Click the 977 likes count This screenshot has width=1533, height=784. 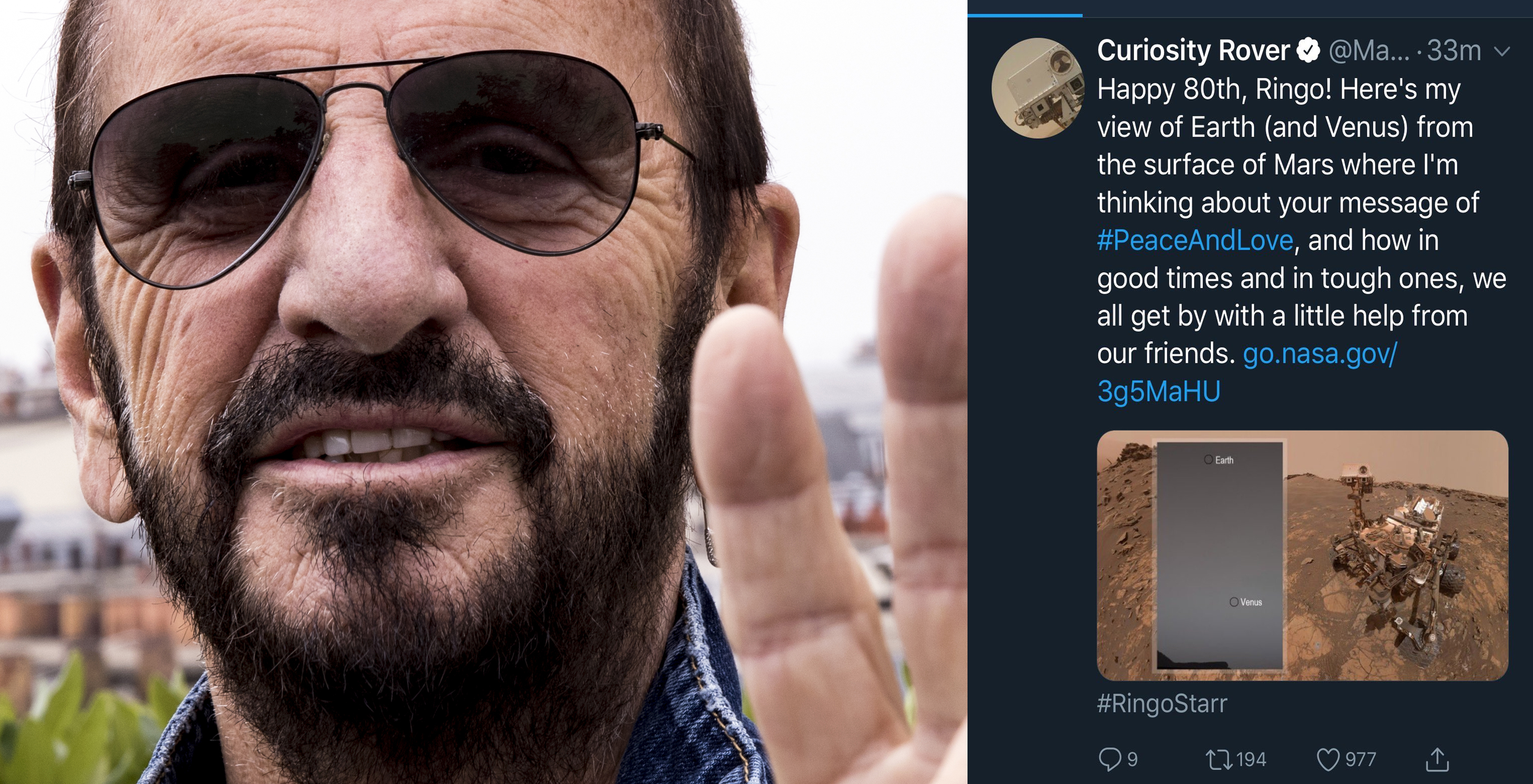click(1361, 759)
